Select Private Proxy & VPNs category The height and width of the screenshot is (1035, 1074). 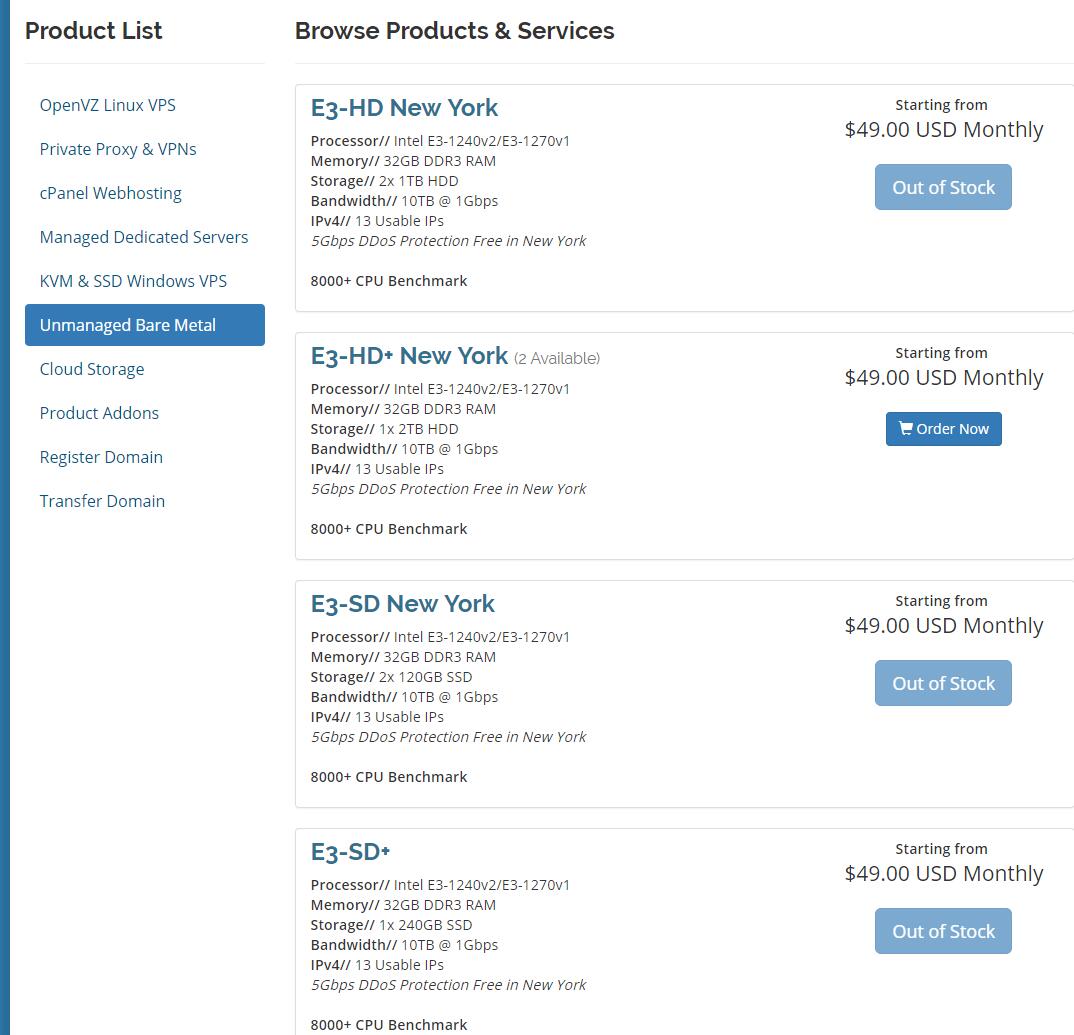(x=118, y=149)
